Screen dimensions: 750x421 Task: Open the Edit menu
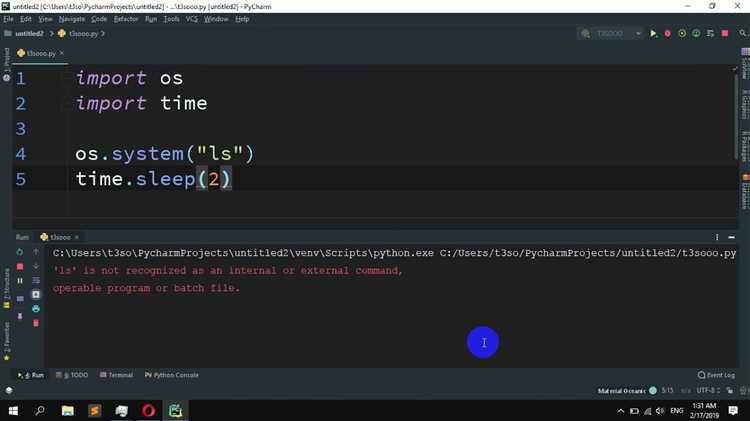(25, 19)
